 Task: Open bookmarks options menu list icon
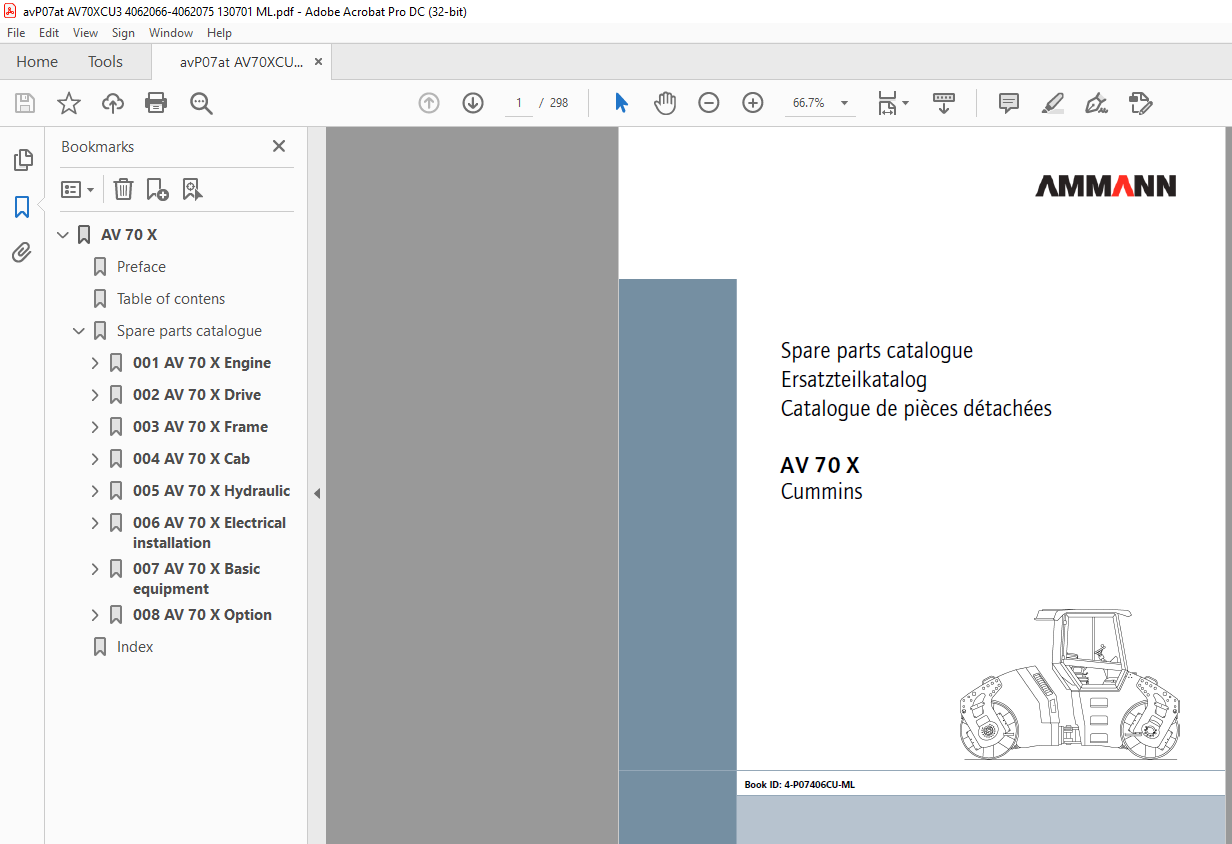point(78,189)
